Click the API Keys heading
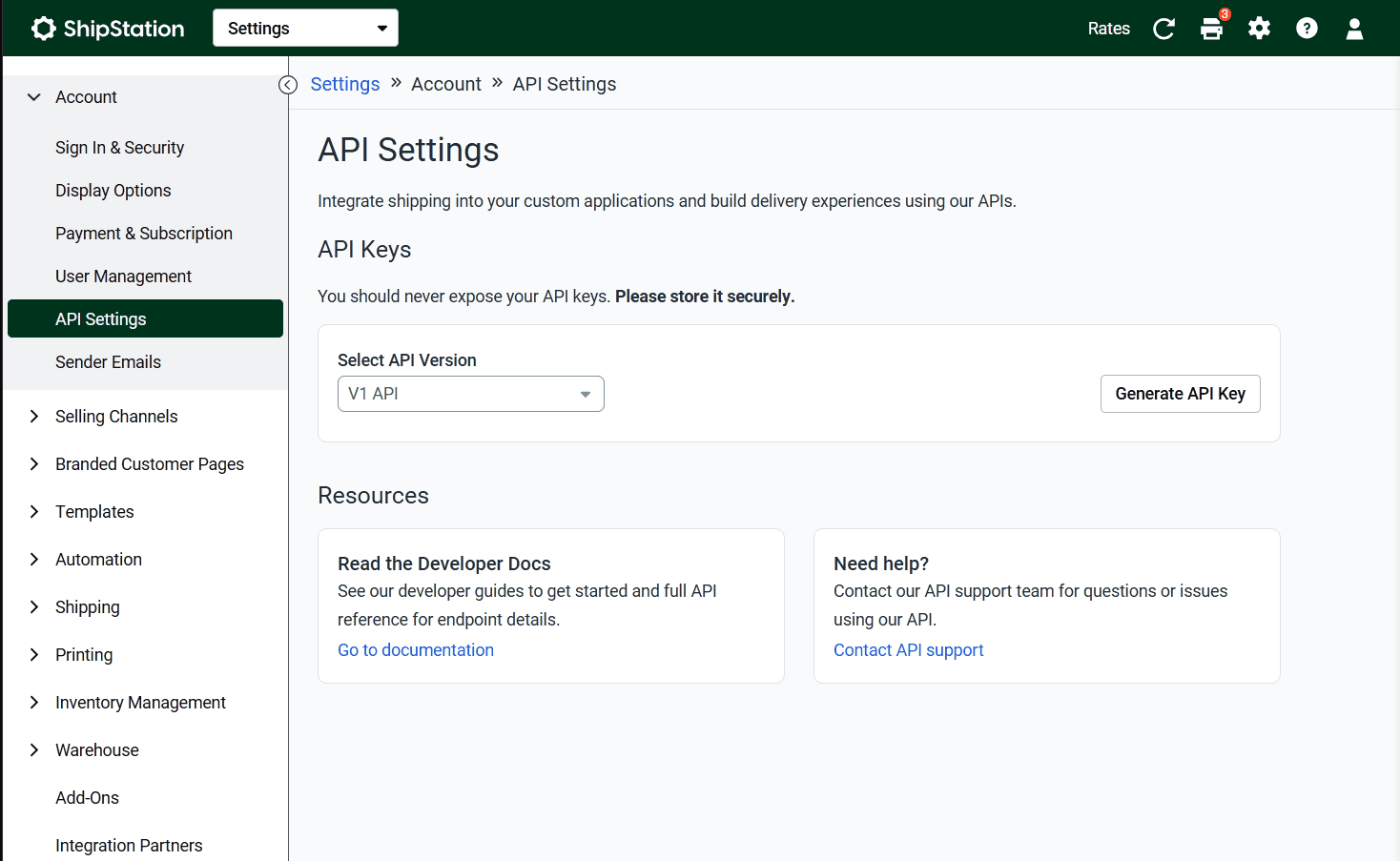1400x861 pixels. (364, 250)
